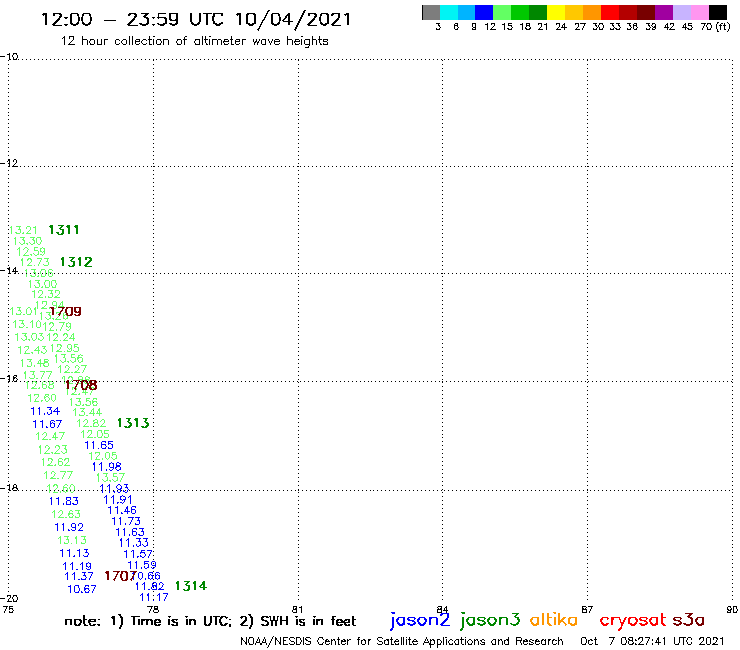The height and width of the screenshot is (650, 740).
Task: Pick the cyan swatch in the color scale
Action: pos(449,12)
